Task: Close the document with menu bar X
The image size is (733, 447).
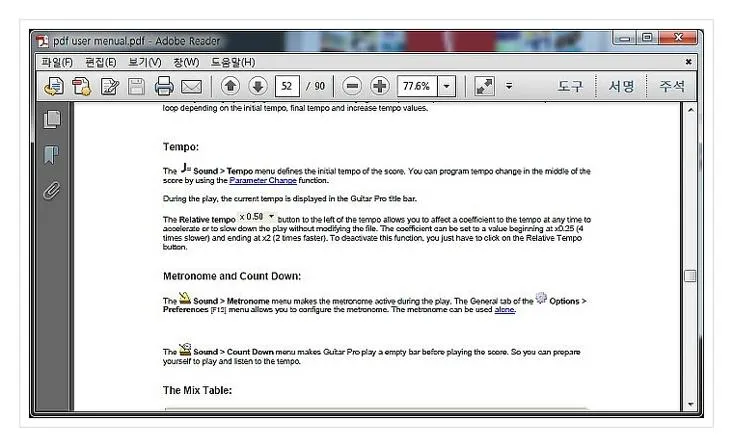Action: [688, 61]
